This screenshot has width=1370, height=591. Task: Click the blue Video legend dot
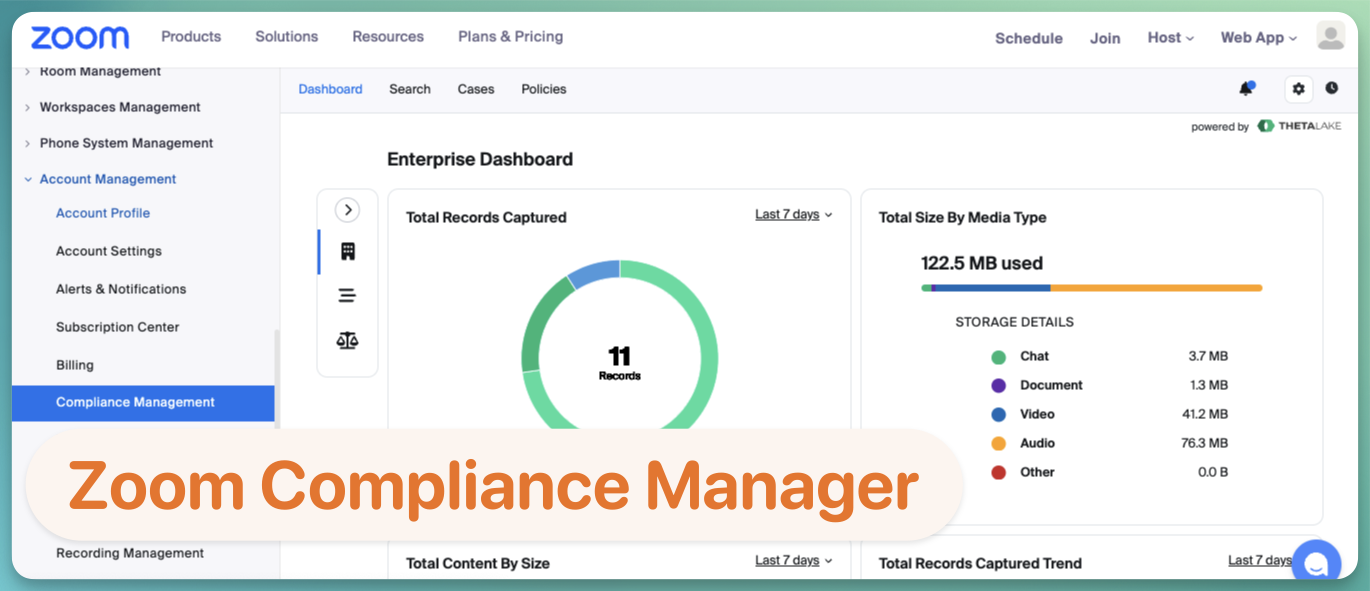pos(998,415)
